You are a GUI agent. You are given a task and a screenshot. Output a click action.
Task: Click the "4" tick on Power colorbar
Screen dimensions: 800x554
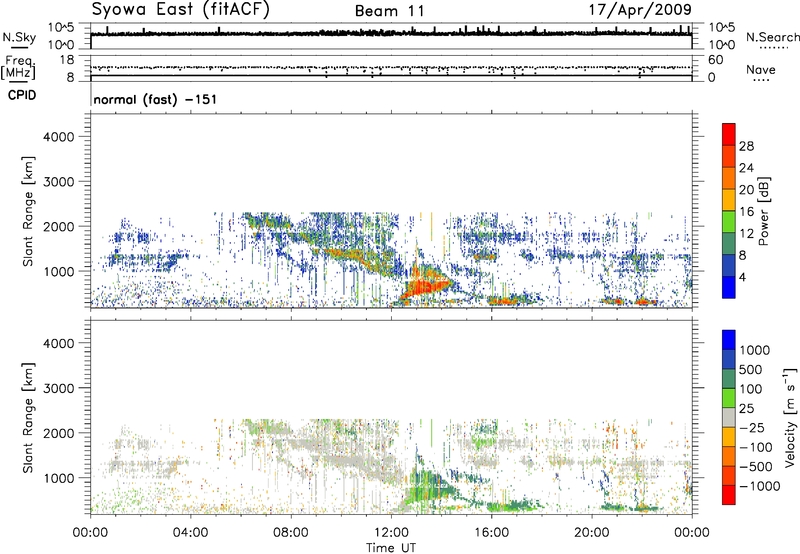[x=742, y=277]
